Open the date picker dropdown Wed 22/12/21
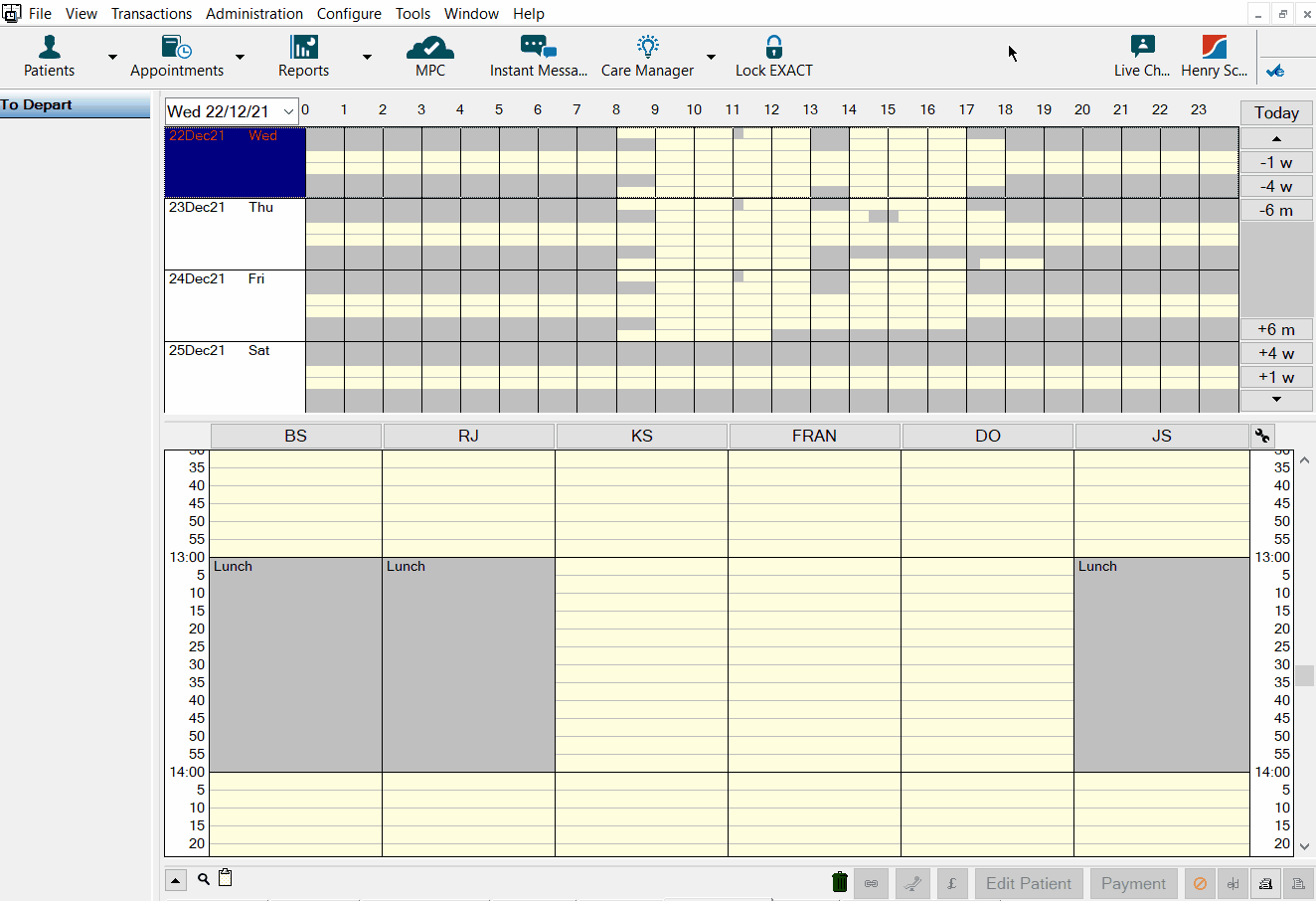This screenshot has height=901, width=1316. [288, 111]
